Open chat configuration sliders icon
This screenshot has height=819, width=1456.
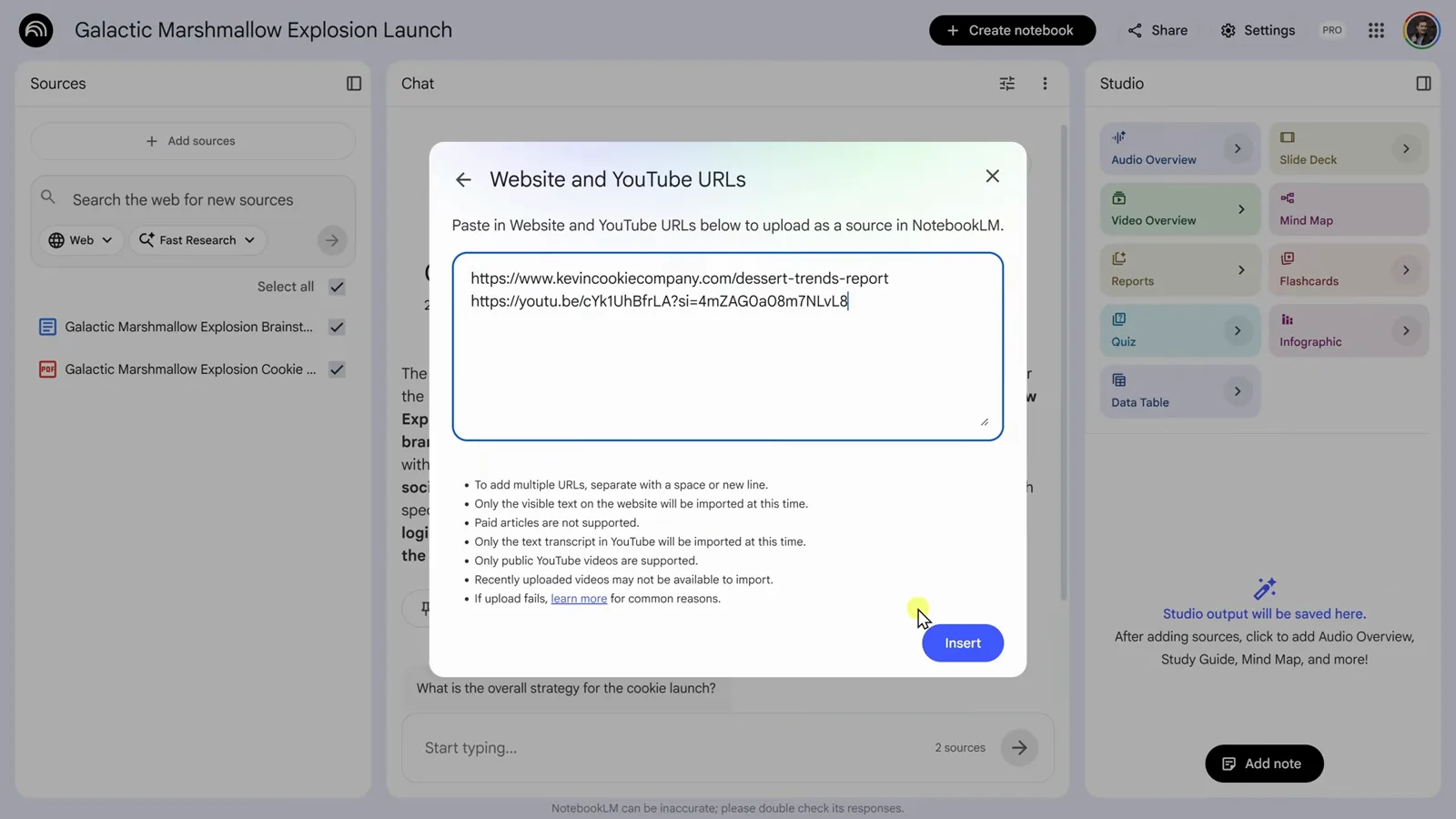click(x=1006, y=84)
